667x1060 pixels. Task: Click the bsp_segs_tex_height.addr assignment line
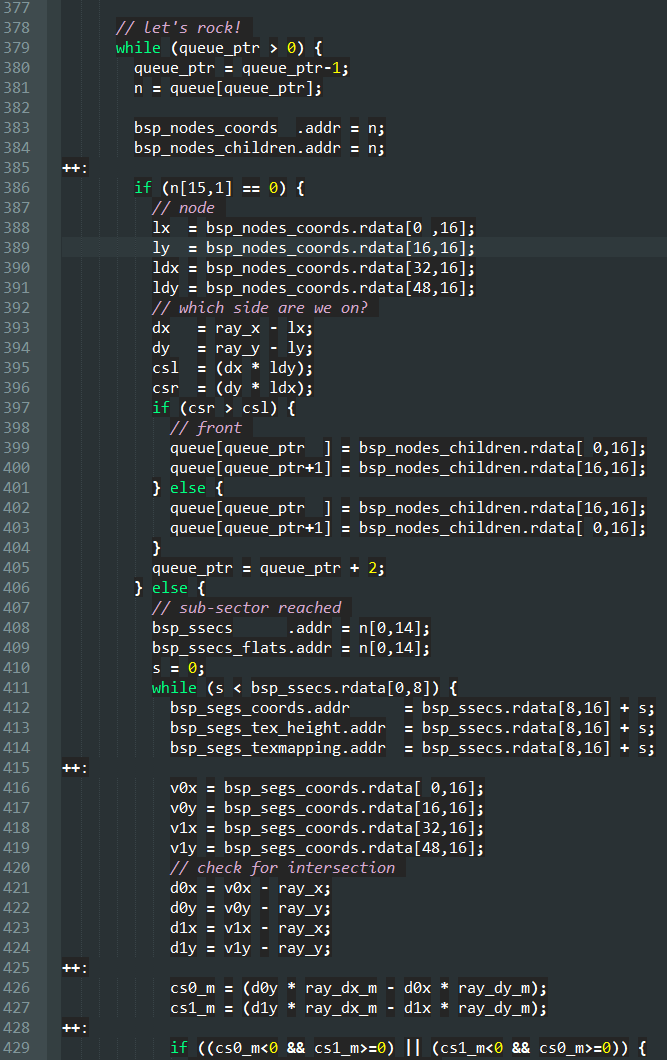412,728
